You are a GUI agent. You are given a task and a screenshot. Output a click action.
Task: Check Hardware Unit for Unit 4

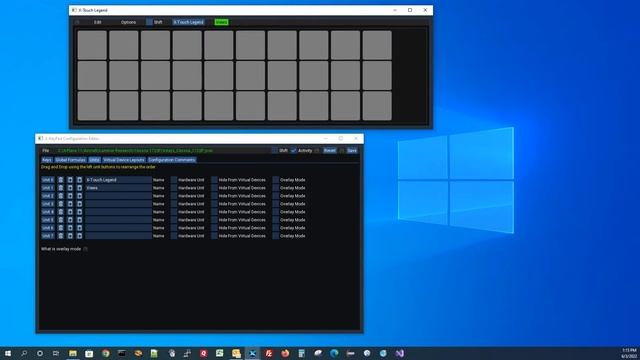[x=174, y=212]
